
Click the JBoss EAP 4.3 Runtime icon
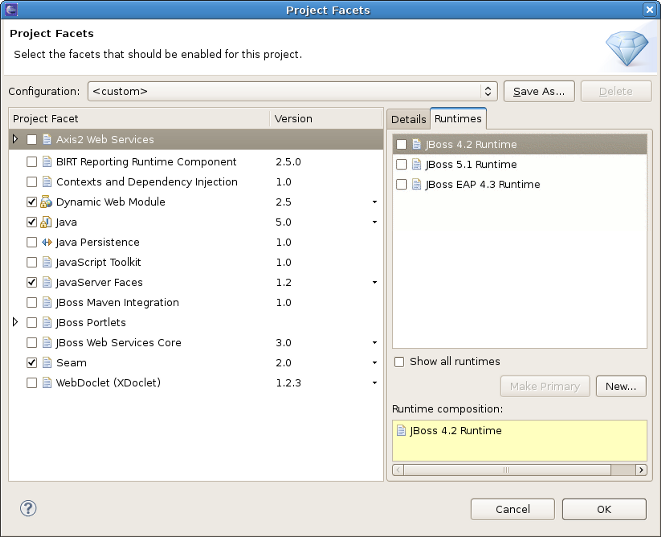point(417,185)
